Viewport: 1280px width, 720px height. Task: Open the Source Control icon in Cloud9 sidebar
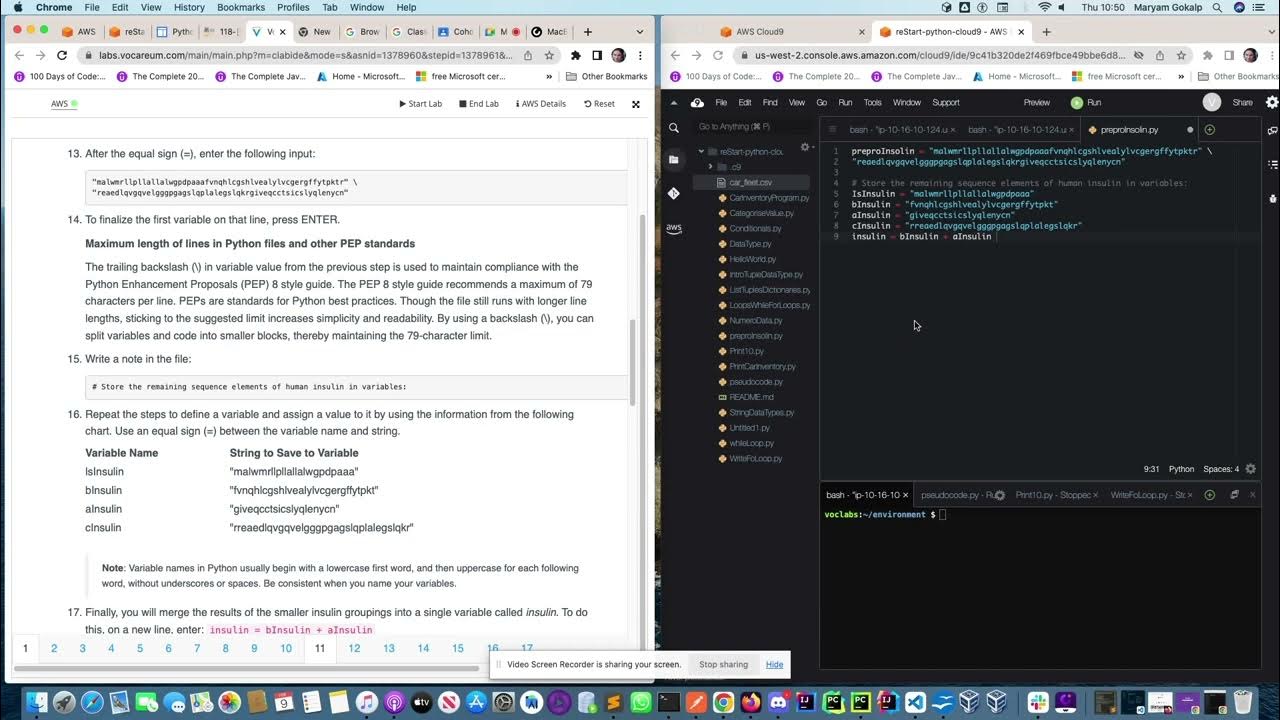click(674, 193)
